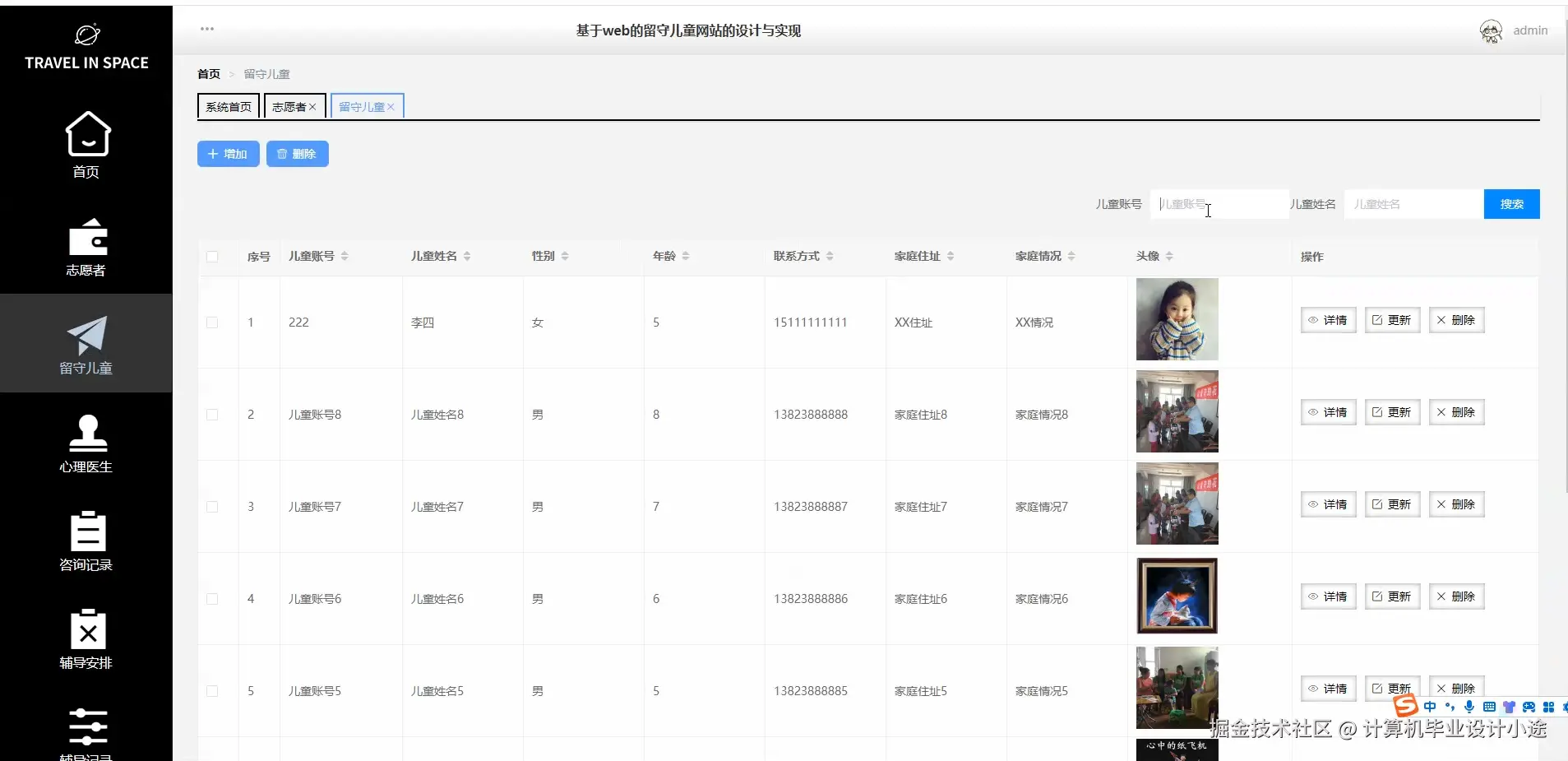Check the row checkbox for 儿童账号8
This screenshot has height=761, width=1568.
coord(212,415)
